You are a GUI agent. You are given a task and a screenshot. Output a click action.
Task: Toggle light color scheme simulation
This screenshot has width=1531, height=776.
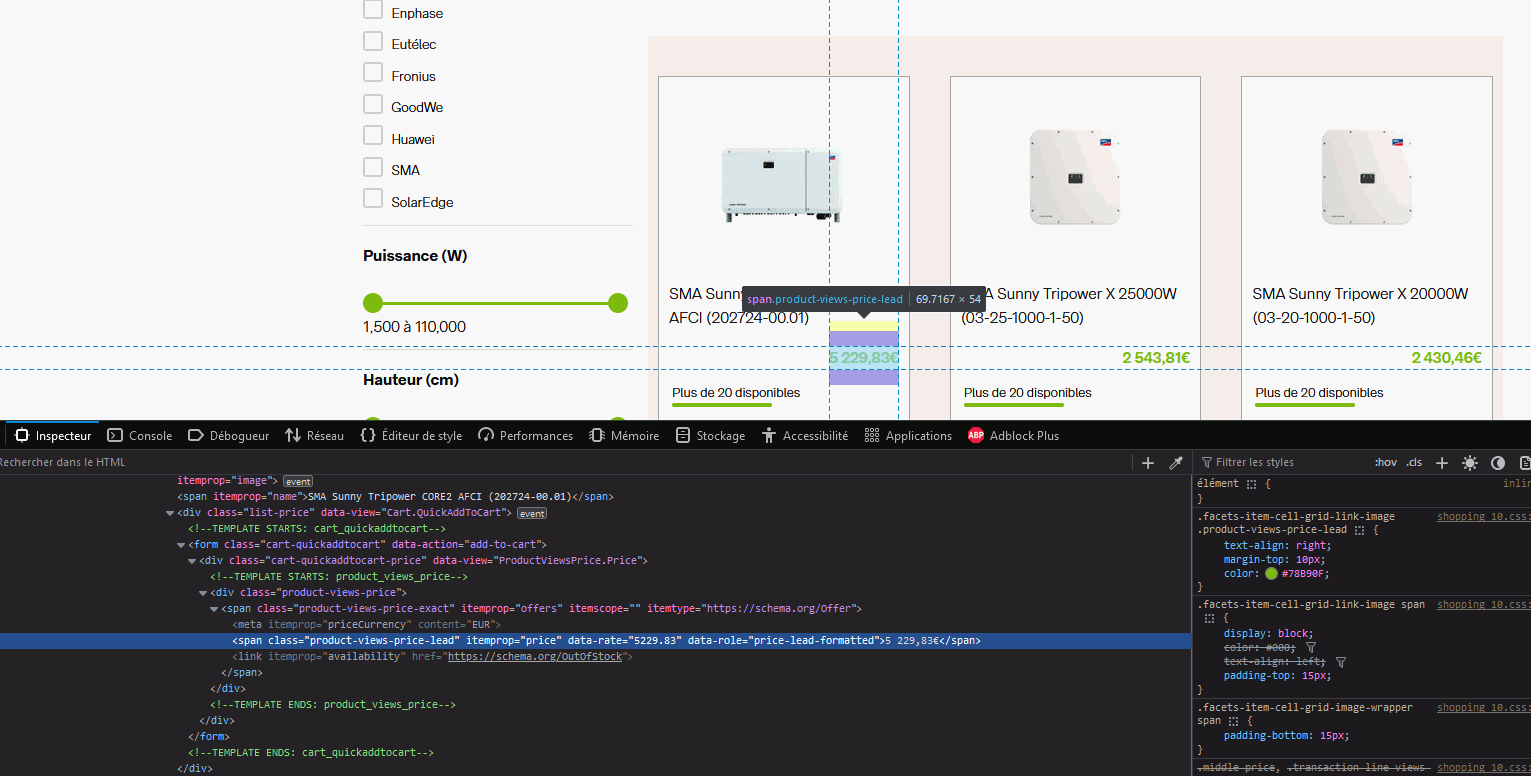click(1470, 463)
